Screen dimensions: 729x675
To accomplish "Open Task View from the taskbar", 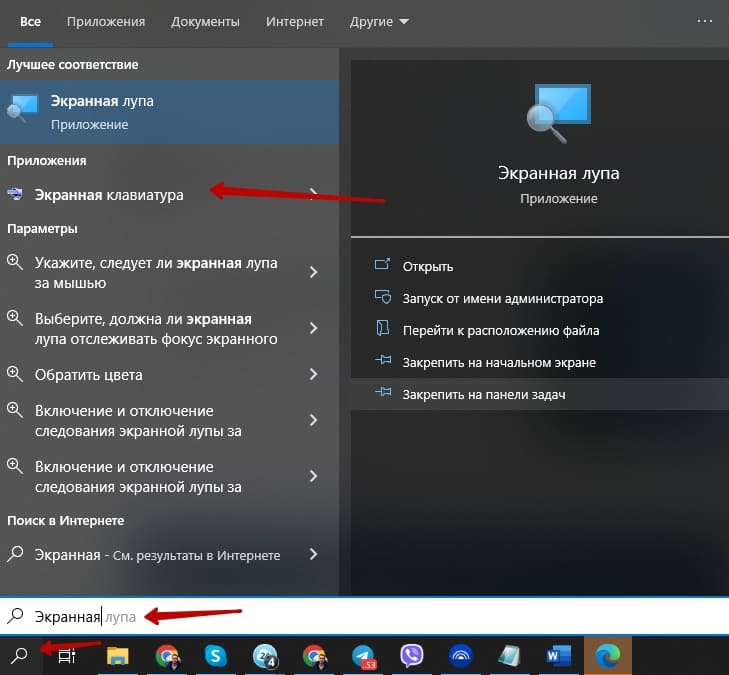I will [66, 656].
